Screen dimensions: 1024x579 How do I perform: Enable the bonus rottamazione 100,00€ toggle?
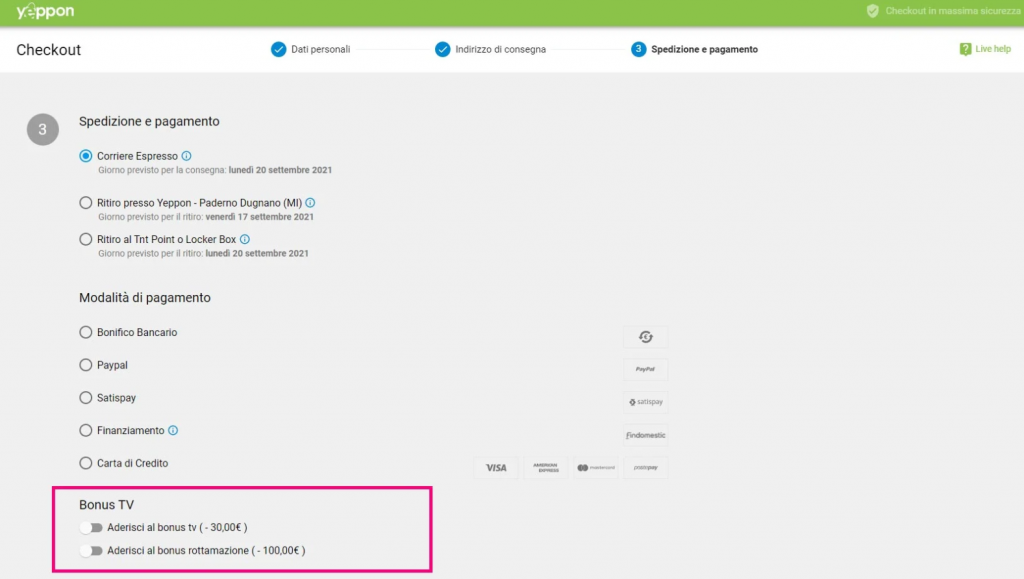click(x=92, y=551)
